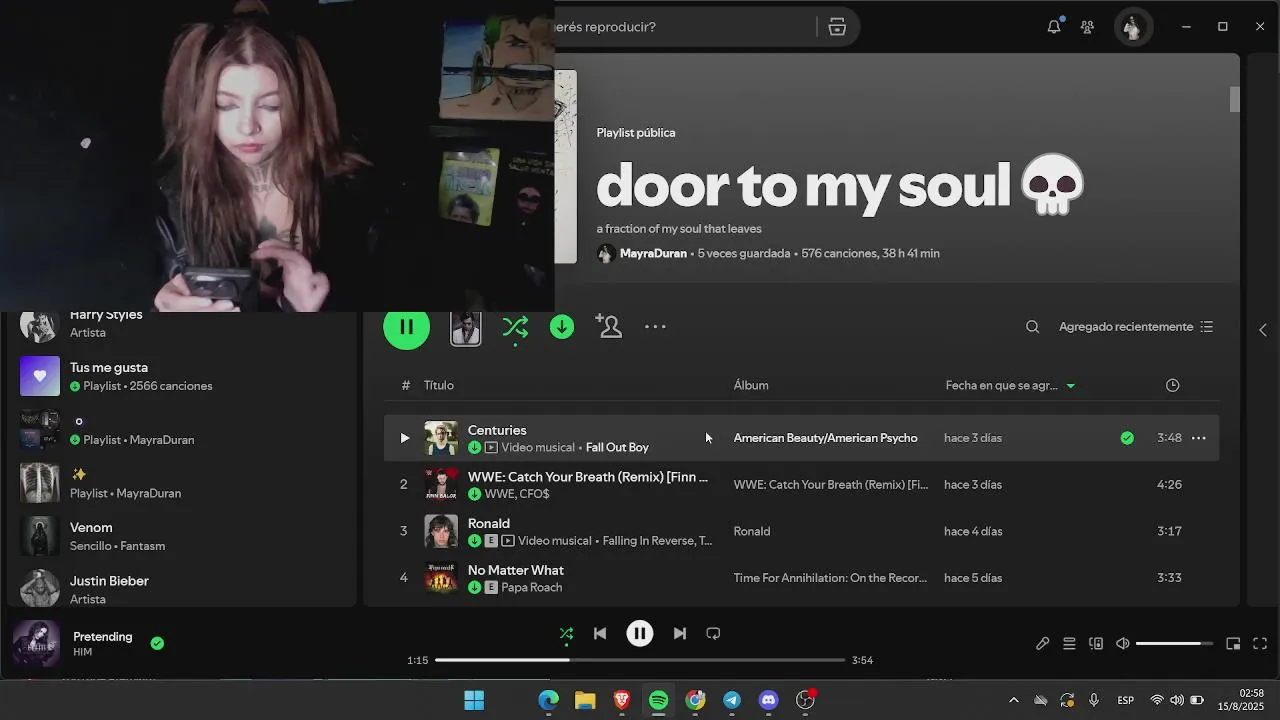
Task: Click the search field ¿Qué quieres reproducir?
Action: click(x=684, y=27)
